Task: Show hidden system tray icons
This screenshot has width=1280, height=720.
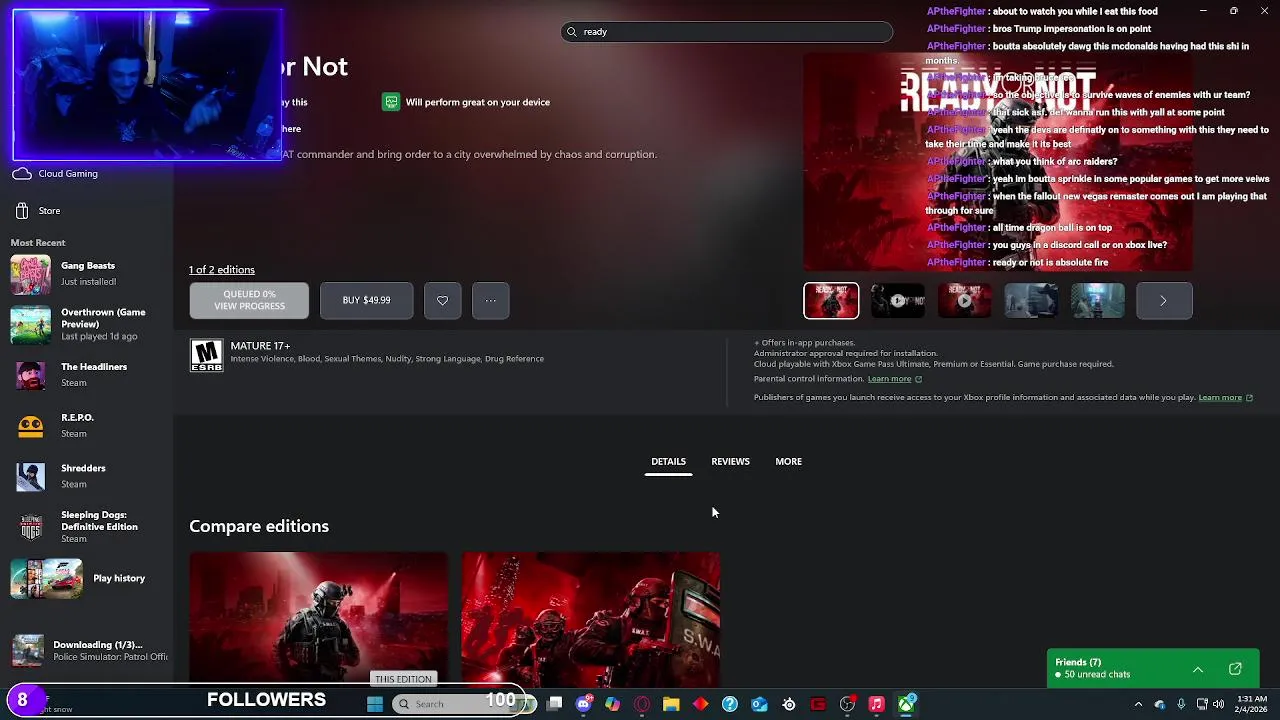Action: click(x=1138, y=704)
